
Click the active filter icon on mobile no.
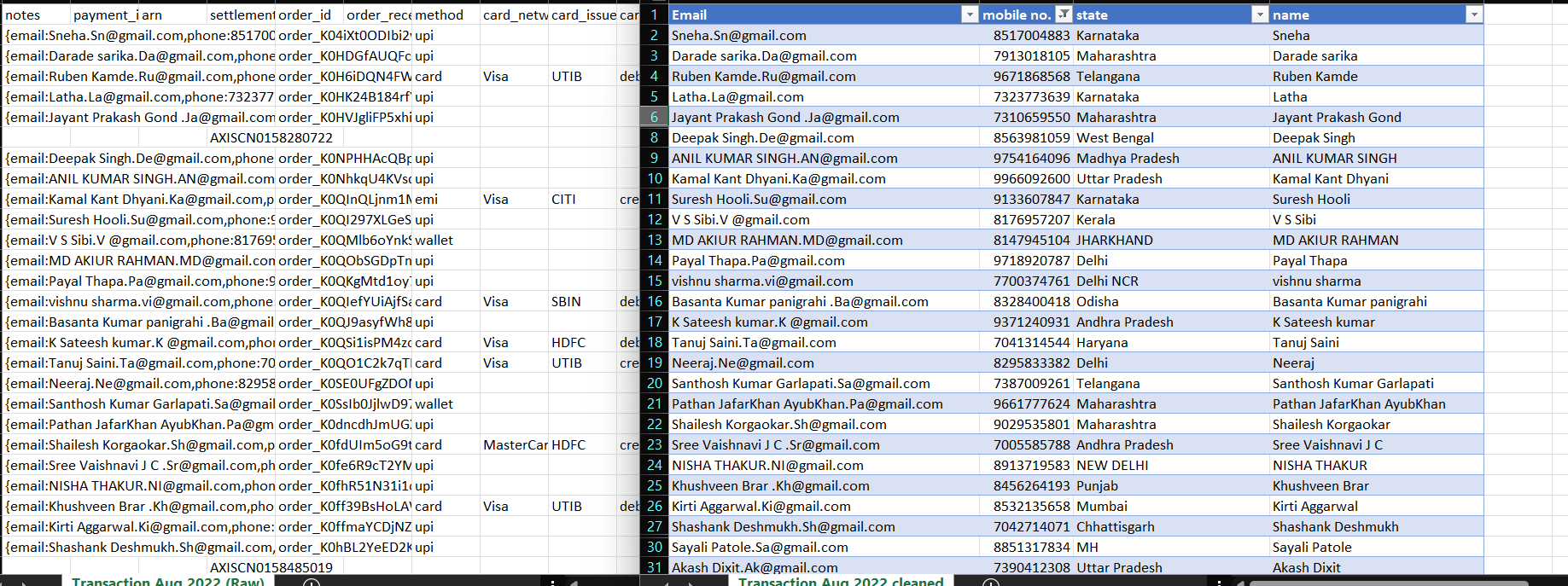[1064, 15]
